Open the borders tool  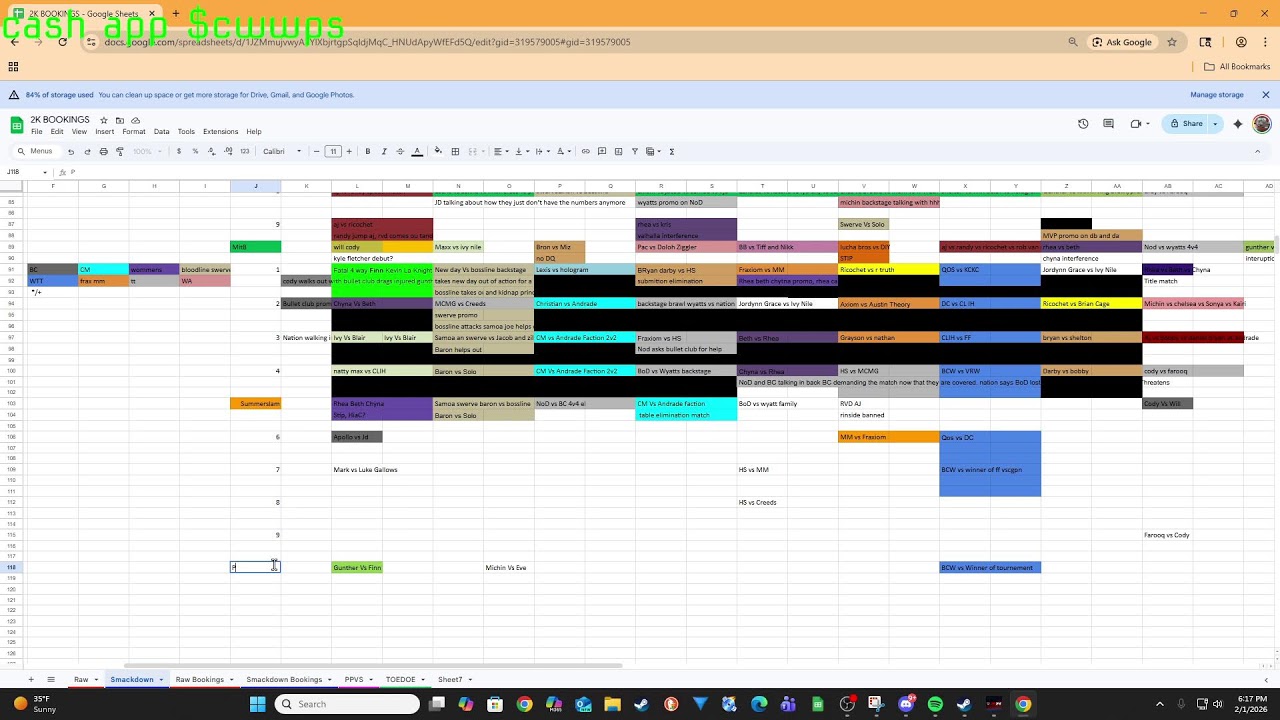tap(455, 152)
